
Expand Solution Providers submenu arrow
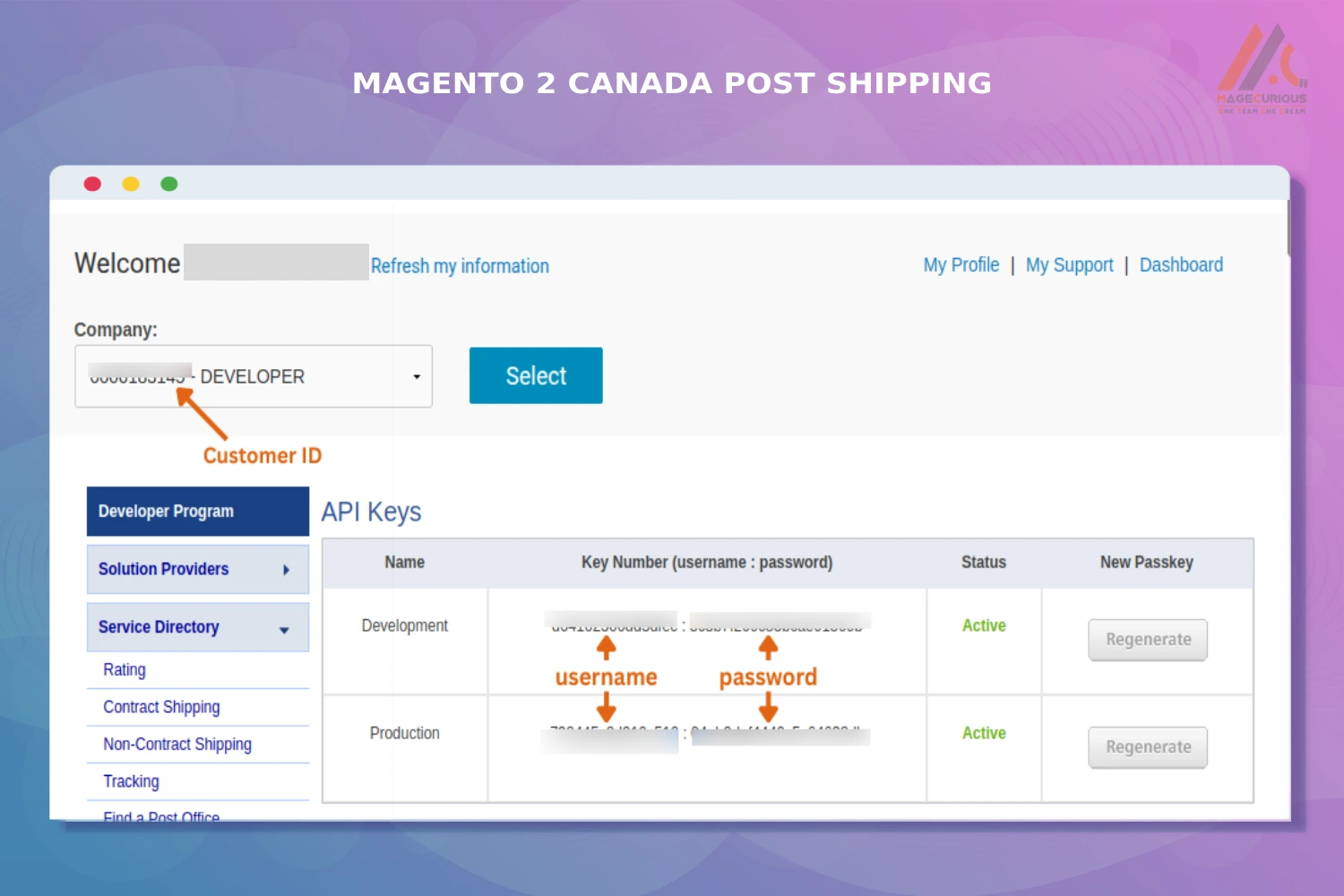click(286, 570)
